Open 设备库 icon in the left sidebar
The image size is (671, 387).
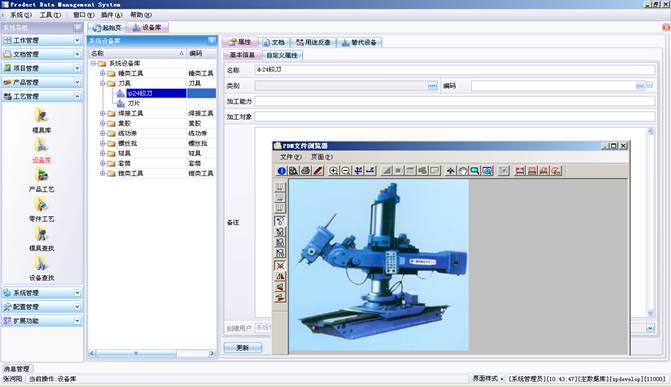point(42,150)
